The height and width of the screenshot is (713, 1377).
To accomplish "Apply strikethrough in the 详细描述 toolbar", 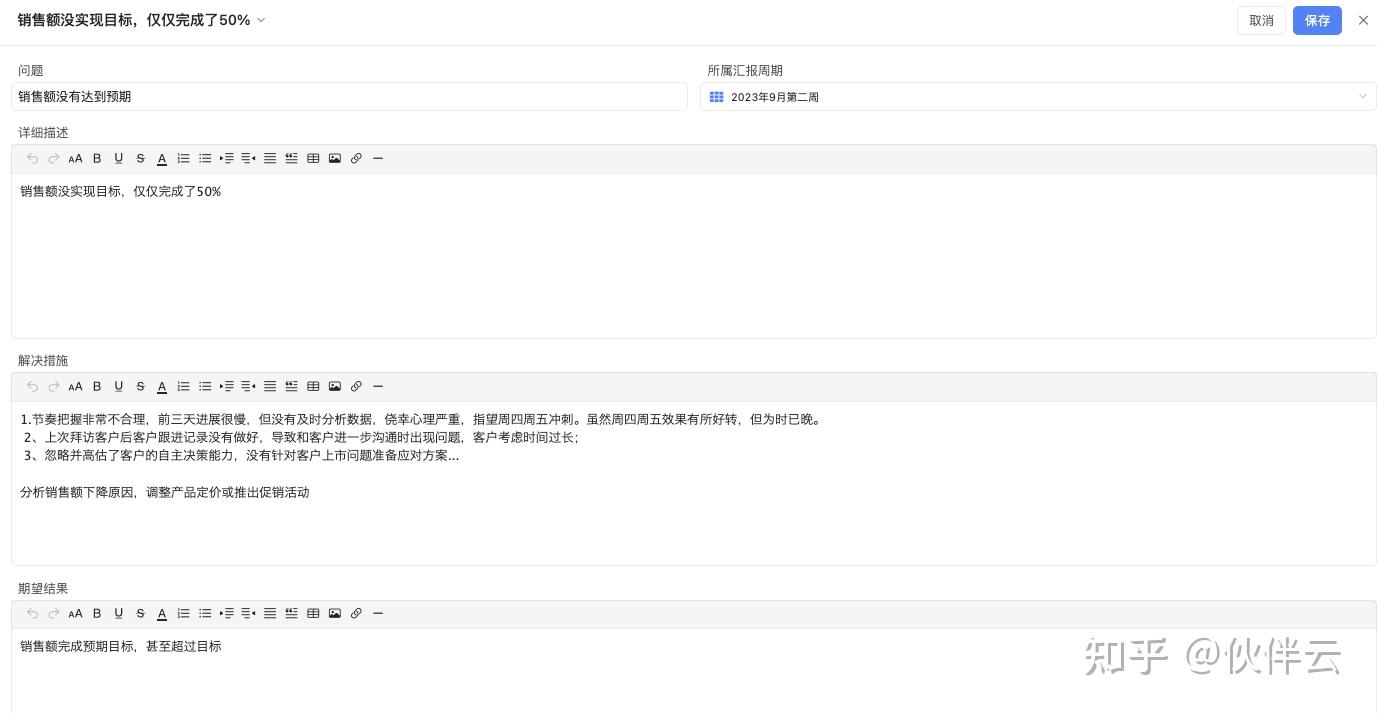I will point(140,158).
